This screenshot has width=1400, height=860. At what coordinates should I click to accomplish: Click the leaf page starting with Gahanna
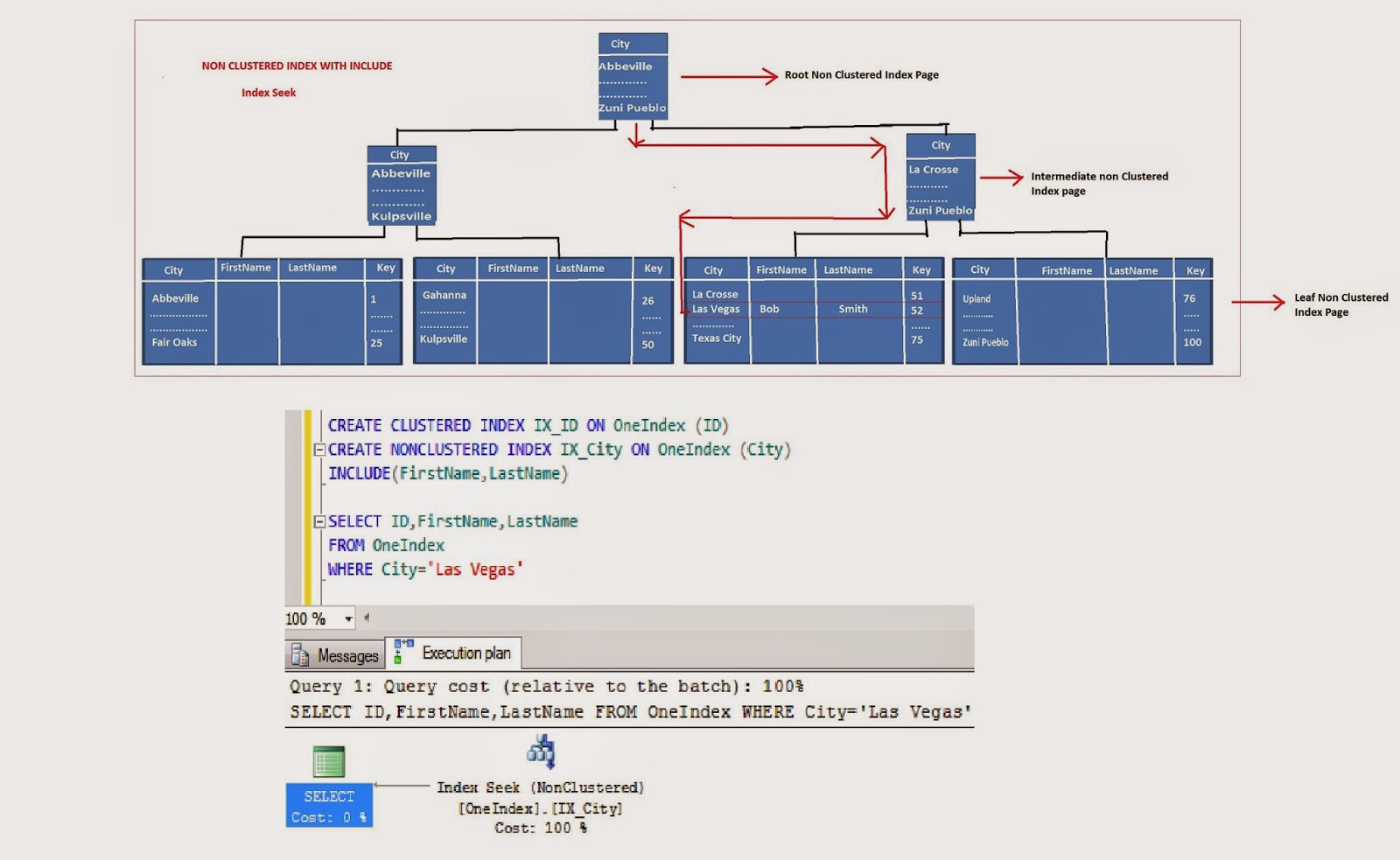(542, 311)
